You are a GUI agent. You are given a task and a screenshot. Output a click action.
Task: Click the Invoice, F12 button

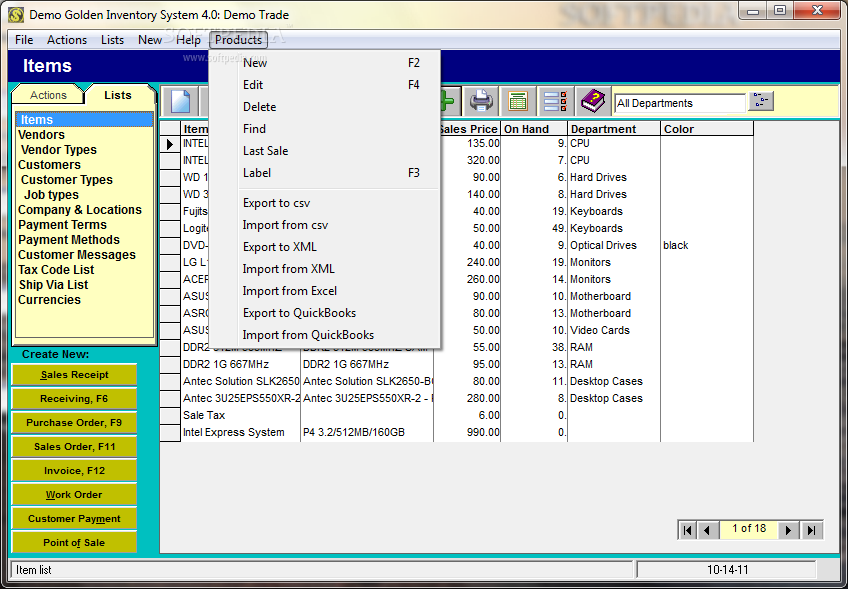coord(74,471)
